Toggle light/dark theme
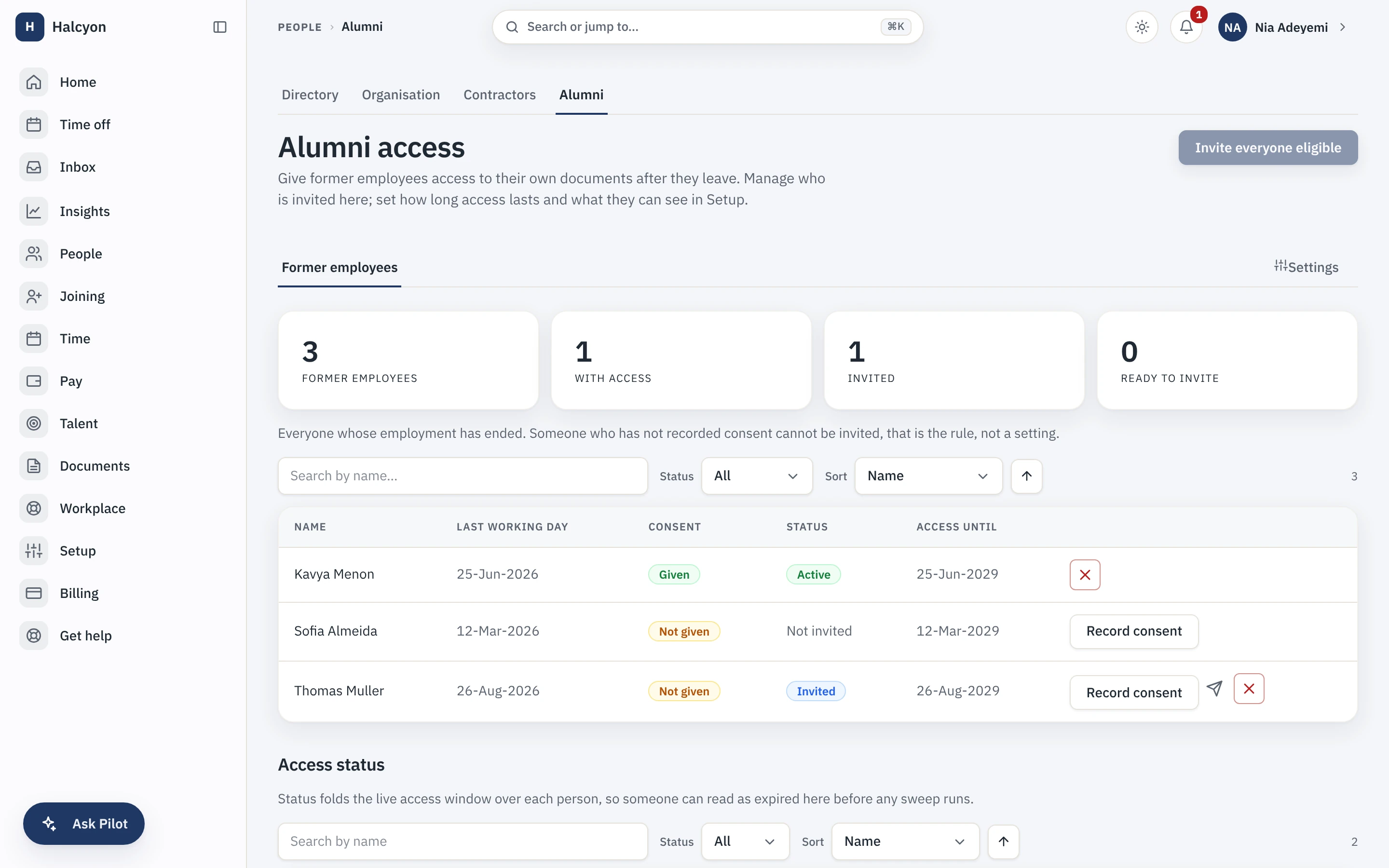The height and width of the screenshot is (868, 1389). tap(1142, 27)
